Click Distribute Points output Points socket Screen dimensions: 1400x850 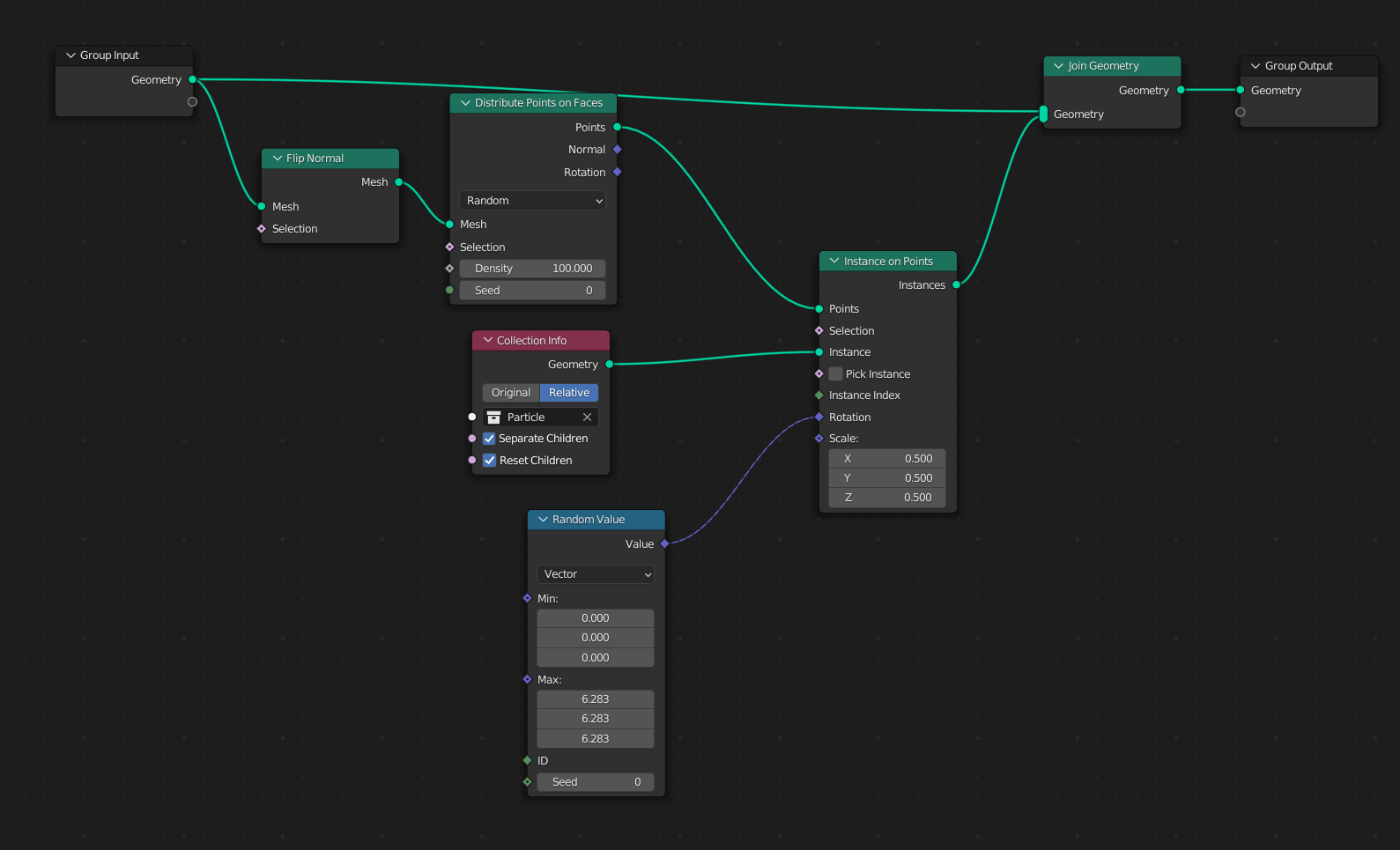(617, 127)
